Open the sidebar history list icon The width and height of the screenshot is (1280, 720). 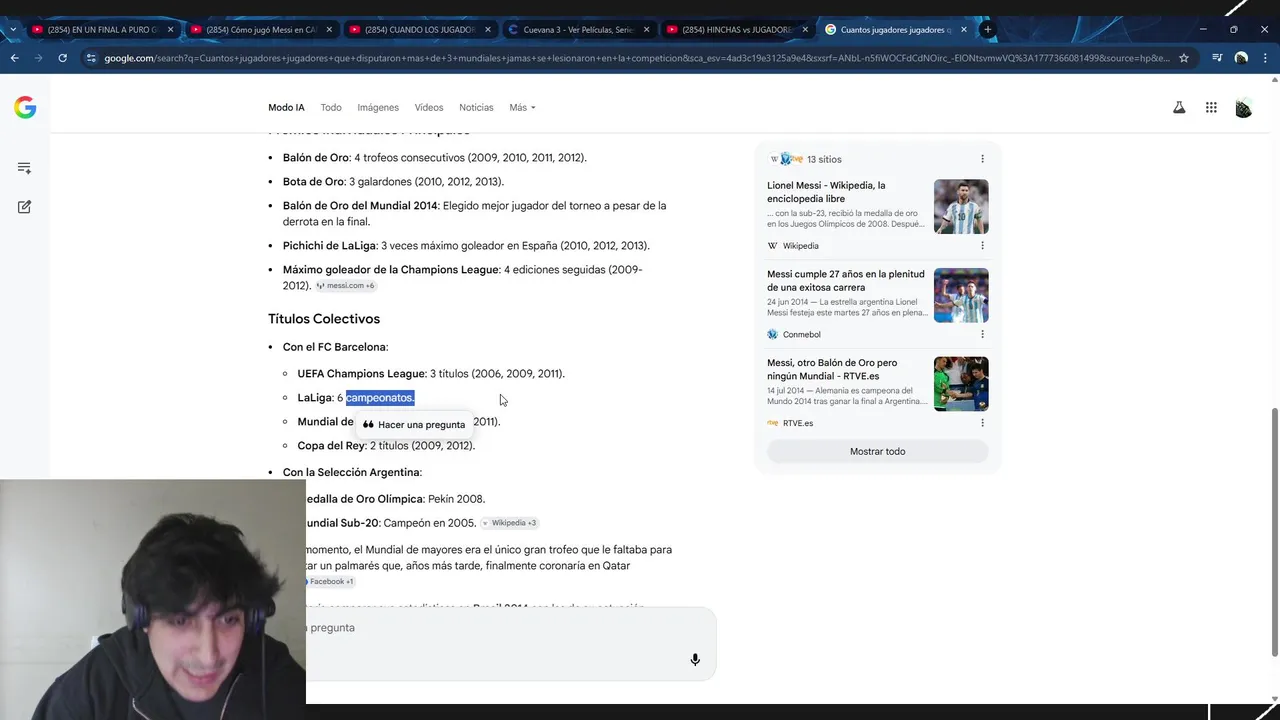pyautogui.click(x=24, y=168)
